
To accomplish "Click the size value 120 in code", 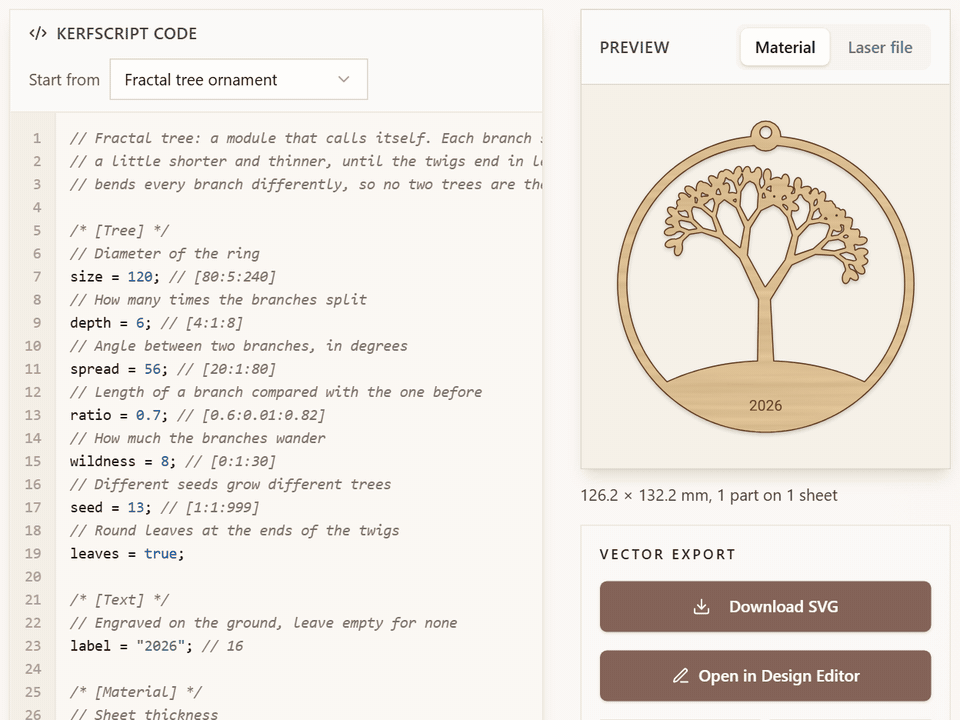I will point(140,277).
